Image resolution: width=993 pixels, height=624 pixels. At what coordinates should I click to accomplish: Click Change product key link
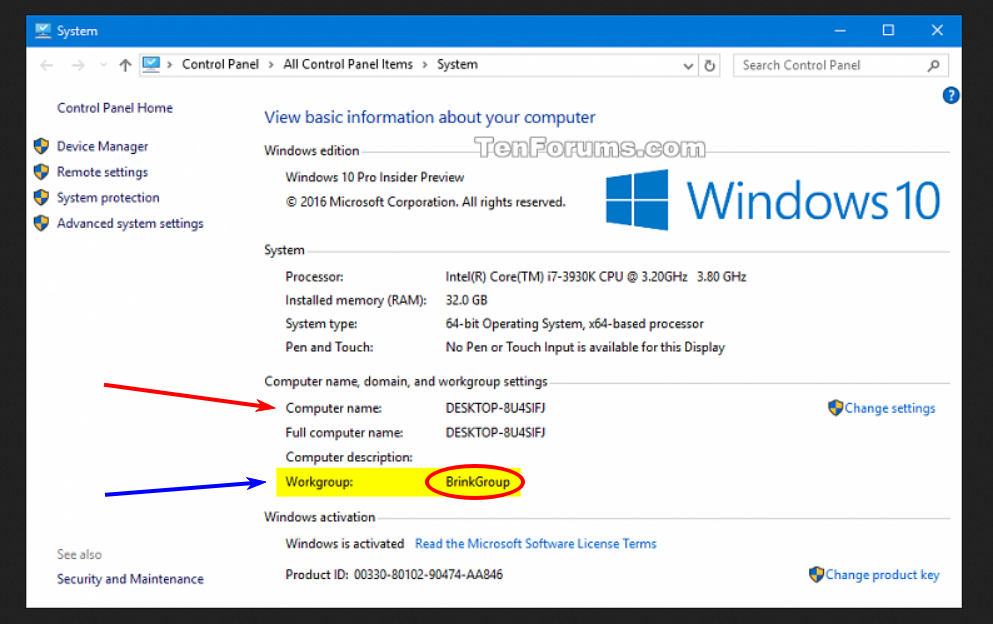point(882,575)
